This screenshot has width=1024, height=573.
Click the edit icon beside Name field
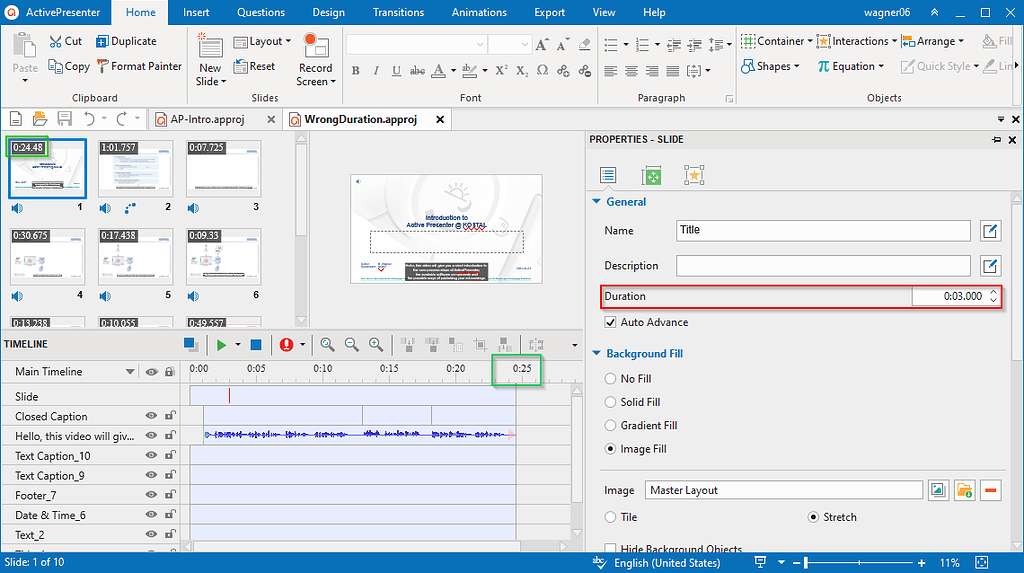[989, 231]
